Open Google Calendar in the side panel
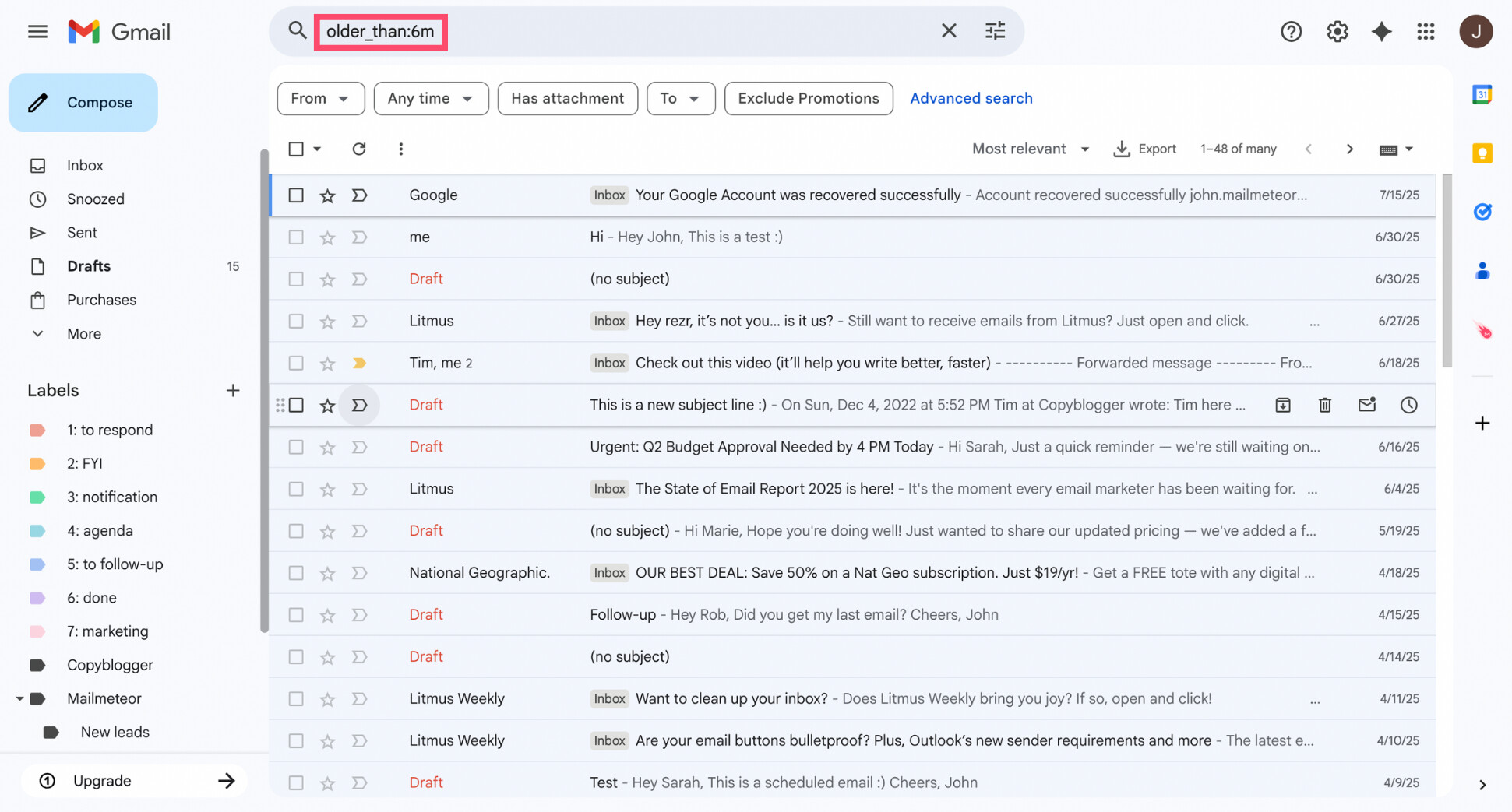The height and width of the screenshot is (812, 1512). tap(1482, 94)
